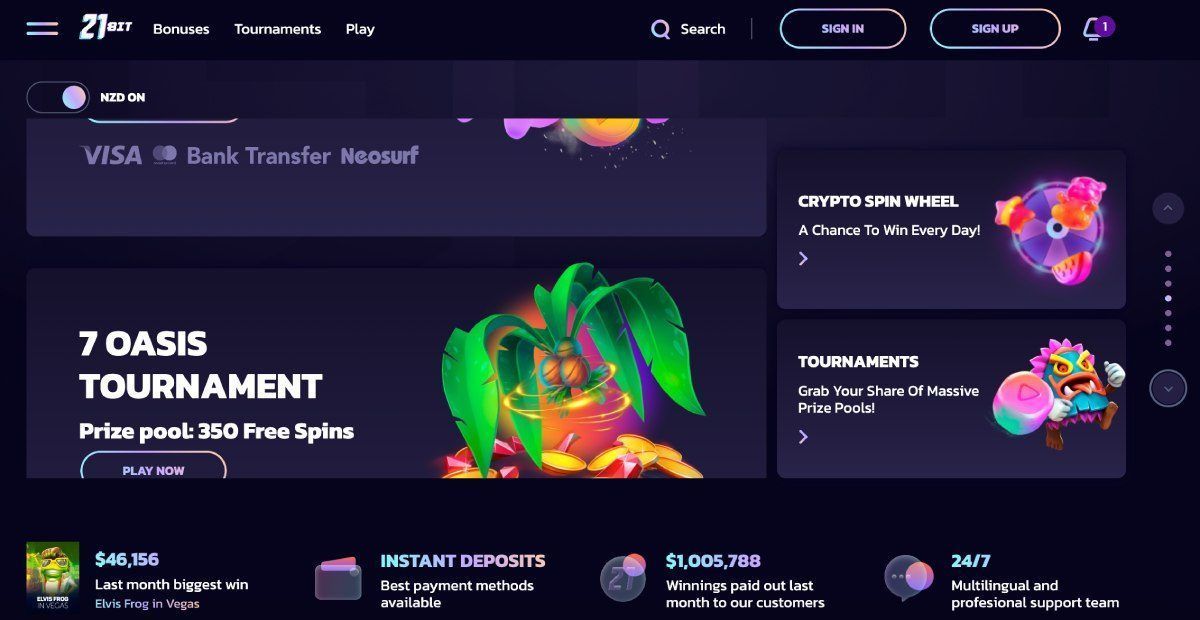Toggle the NZD ON currency switch
This screenshot has width=1200, height=620.
[58, 97]
